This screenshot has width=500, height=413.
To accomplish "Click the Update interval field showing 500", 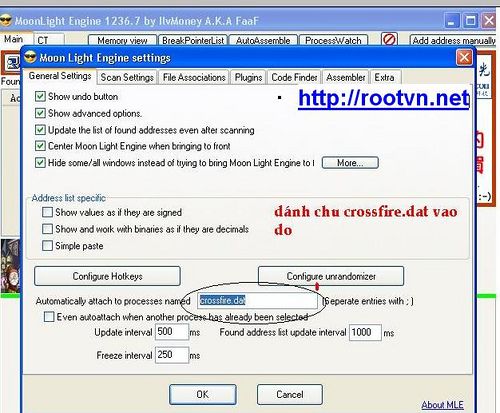I will [172, 332].
